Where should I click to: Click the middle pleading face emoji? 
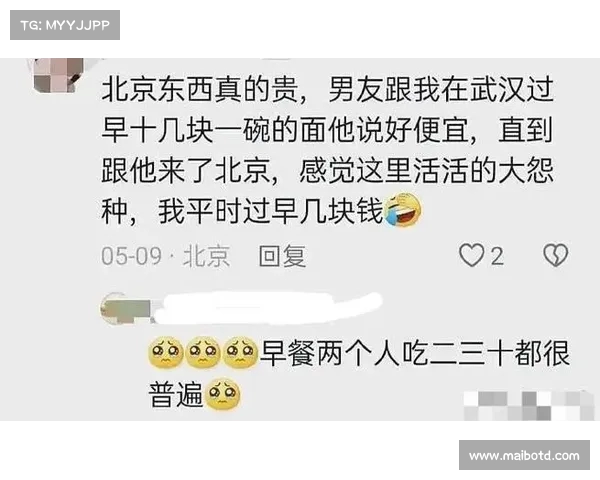point(203,353)
